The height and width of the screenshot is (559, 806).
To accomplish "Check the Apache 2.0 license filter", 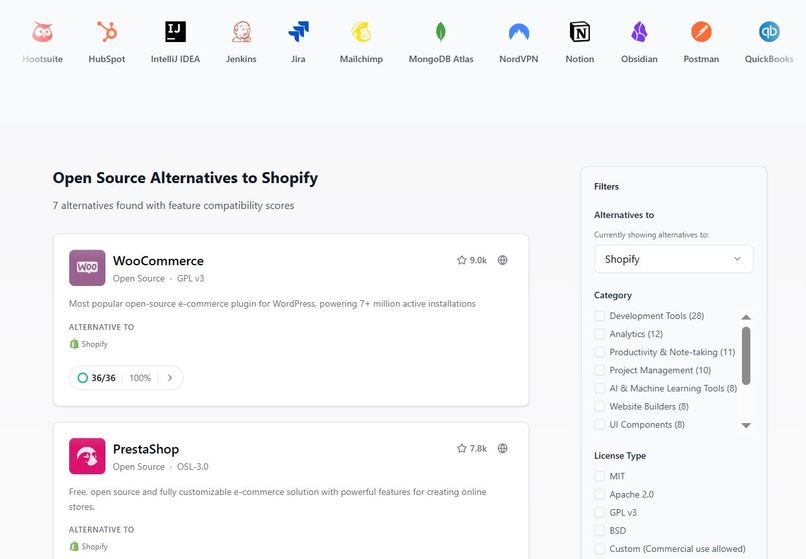I will 599,494.
